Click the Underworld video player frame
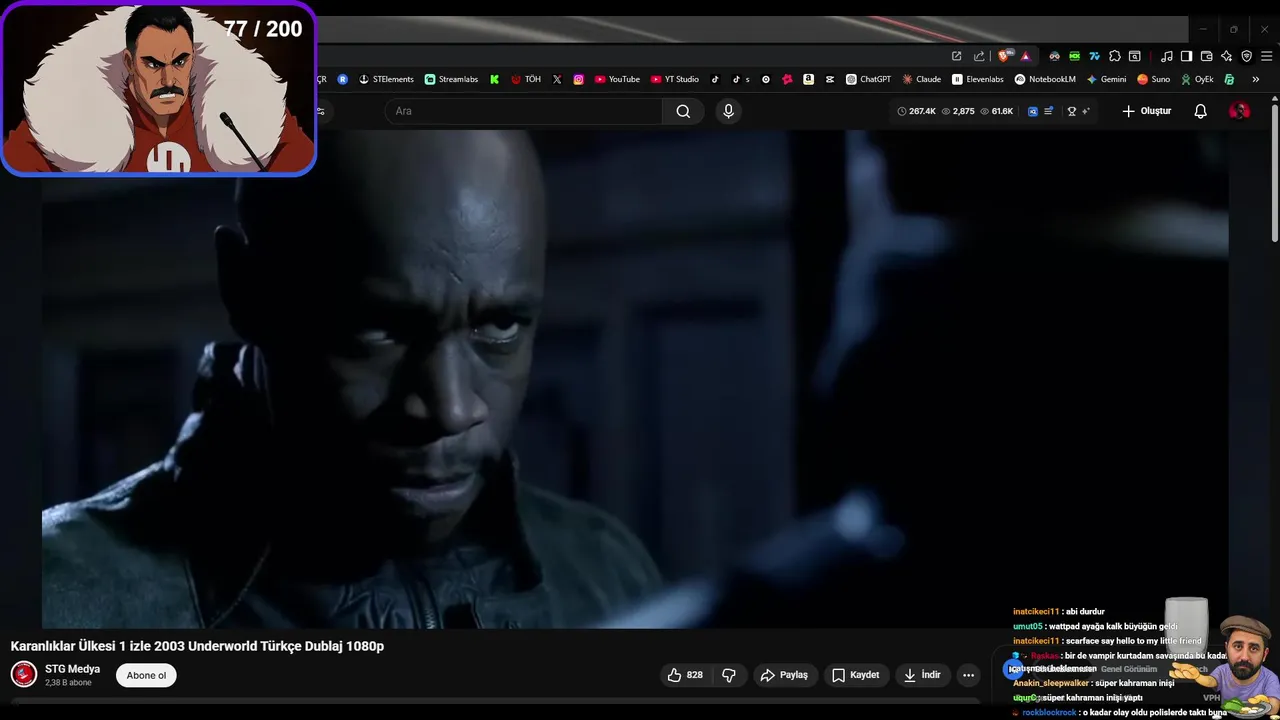Screen dimensions: 1280x720 coord(635,379)
